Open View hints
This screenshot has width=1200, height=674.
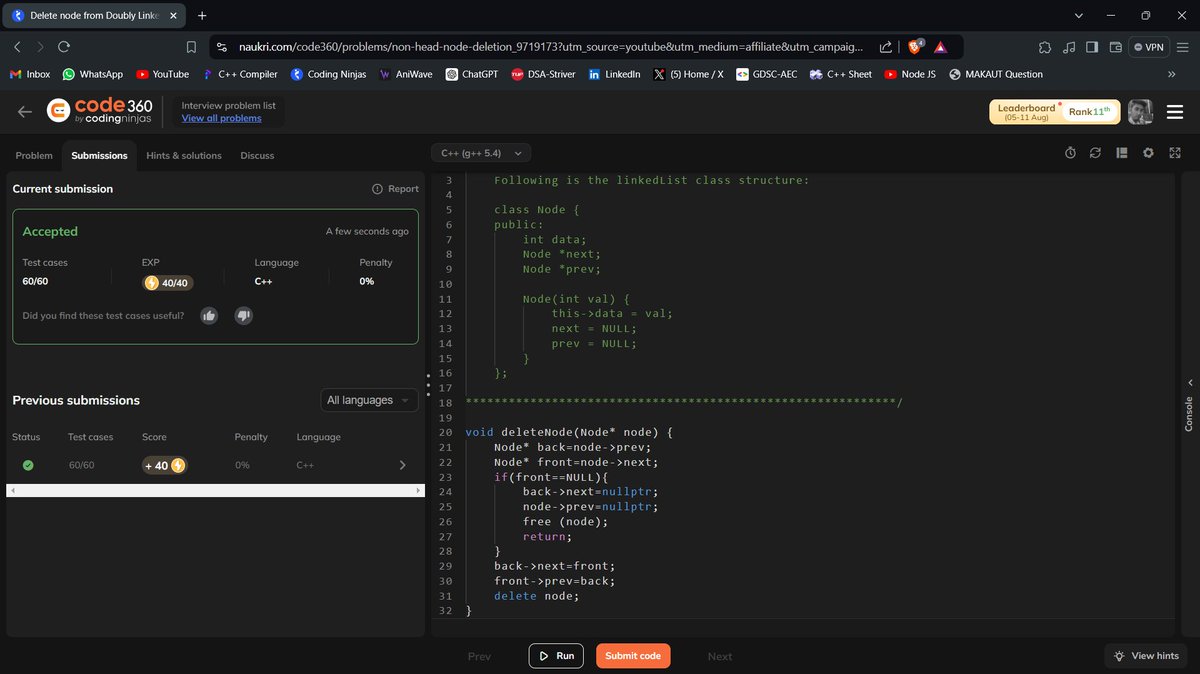pyautogui.click(x=1147, y=656)
